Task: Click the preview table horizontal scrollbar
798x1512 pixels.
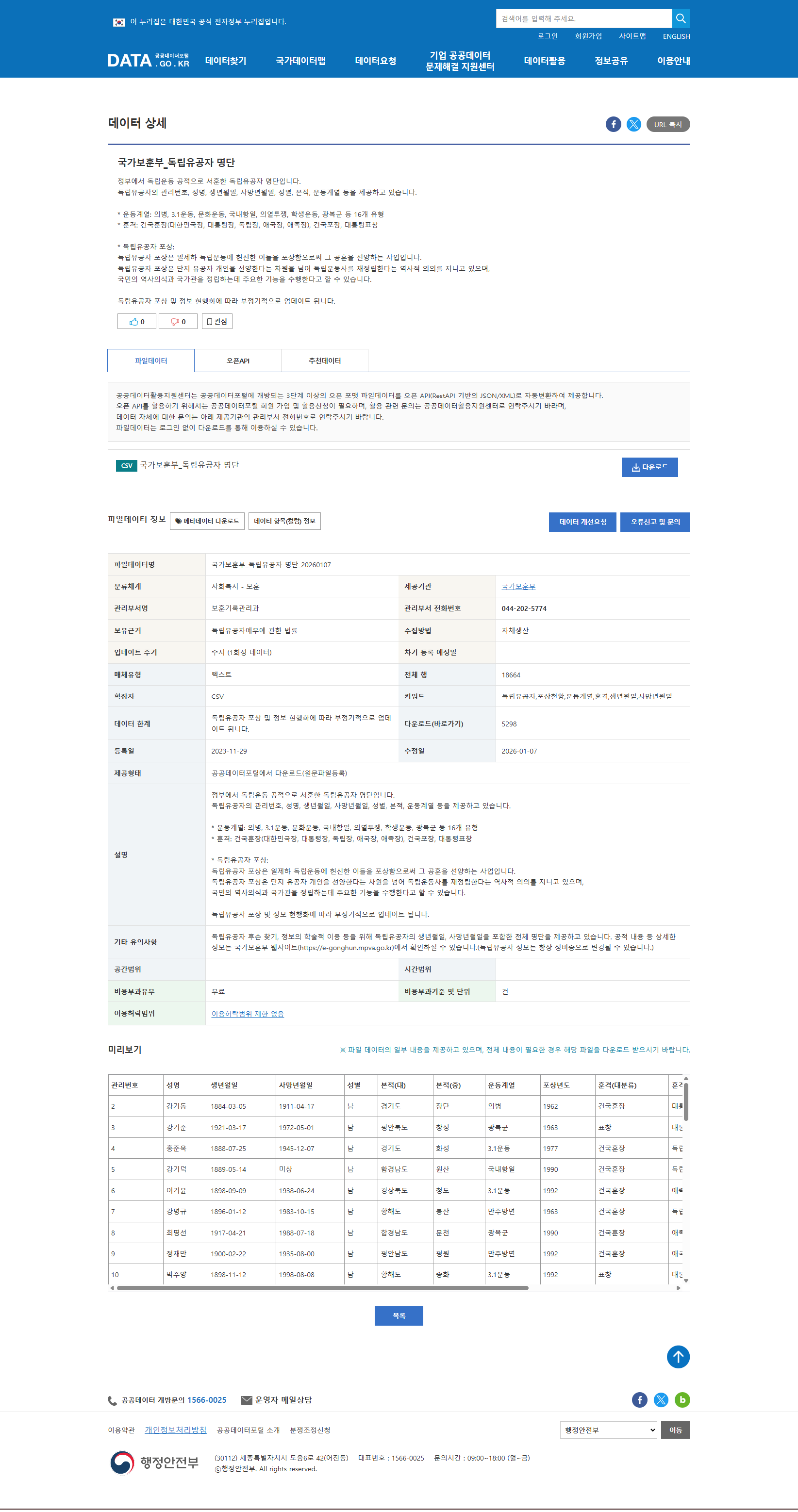Action: click(x=322, y=1288)
